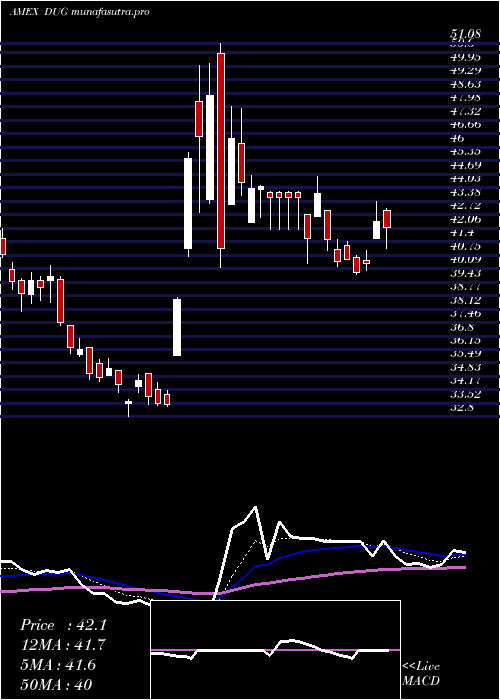Click the '50MA : 40' readout
Screen dimensions: 500x700
[x=56, y=684]
